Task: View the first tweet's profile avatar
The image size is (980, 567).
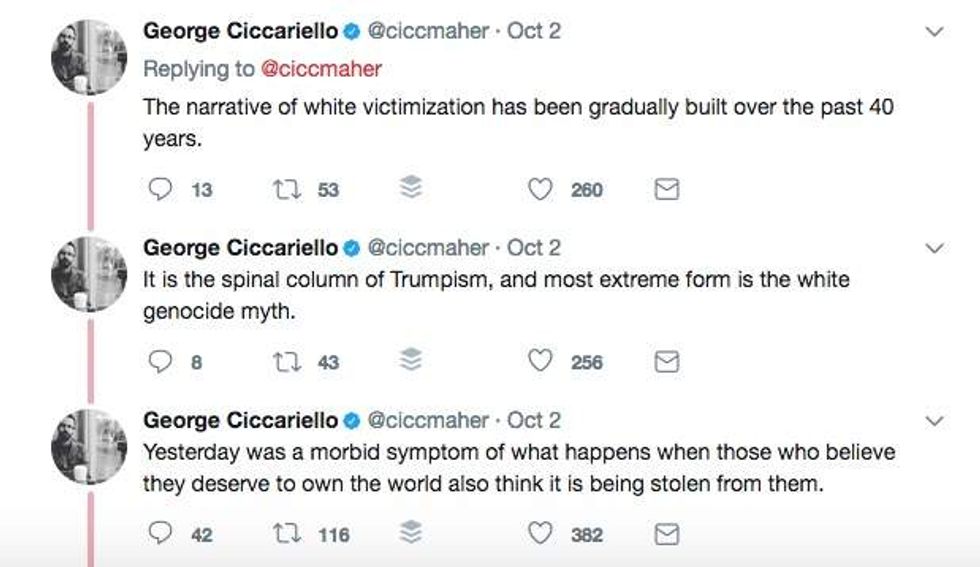Action: [89, 58]
